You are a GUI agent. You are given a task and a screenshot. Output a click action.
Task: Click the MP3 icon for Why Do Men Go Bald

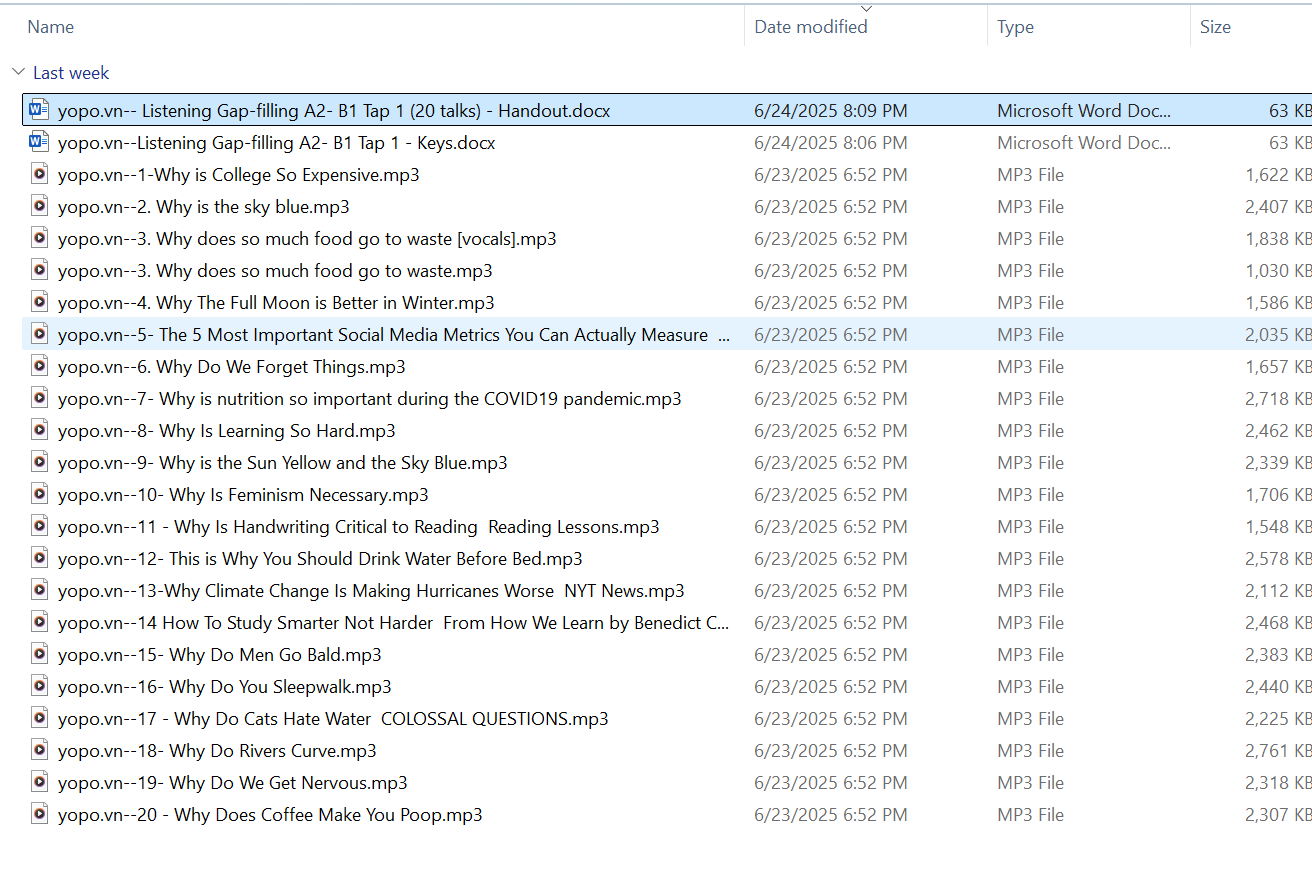click(x=39, y=654)
